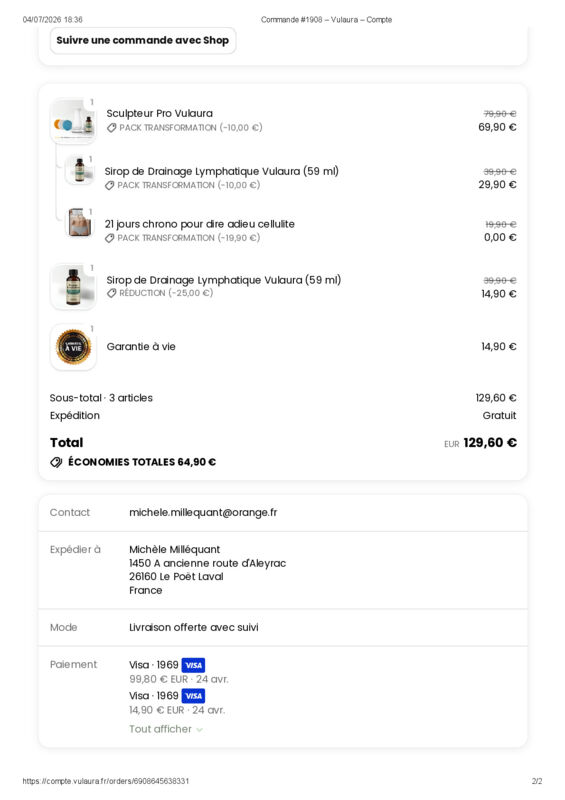Click the email michele.millequant@orange.fr
Viewport: 565px width, 800px height.
[203, 512]
